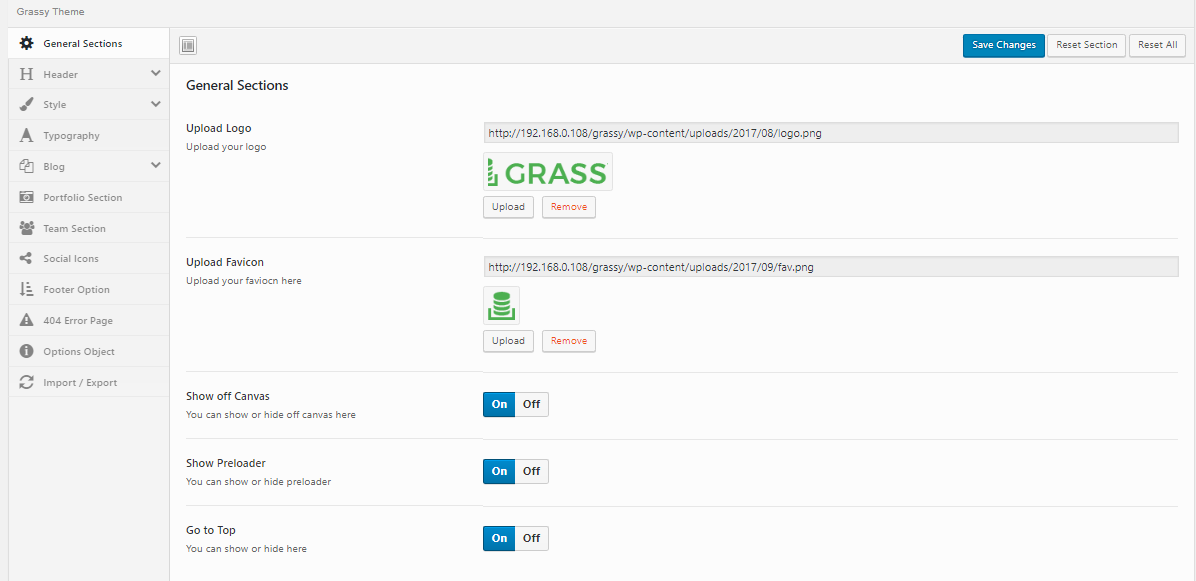Go to Portfolio Section settings
Screen dimensions: 1196x581
pos(88,197)
